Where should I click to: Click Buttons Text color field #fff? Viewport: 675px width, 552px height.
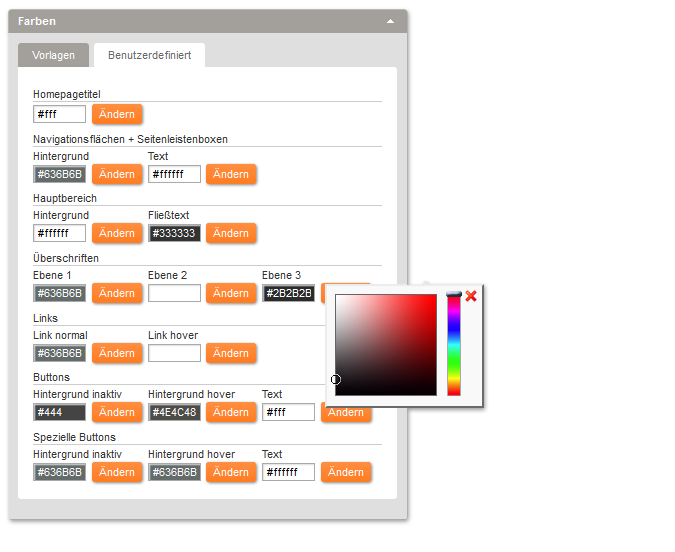pyautogui.click(x=288, y=412)
